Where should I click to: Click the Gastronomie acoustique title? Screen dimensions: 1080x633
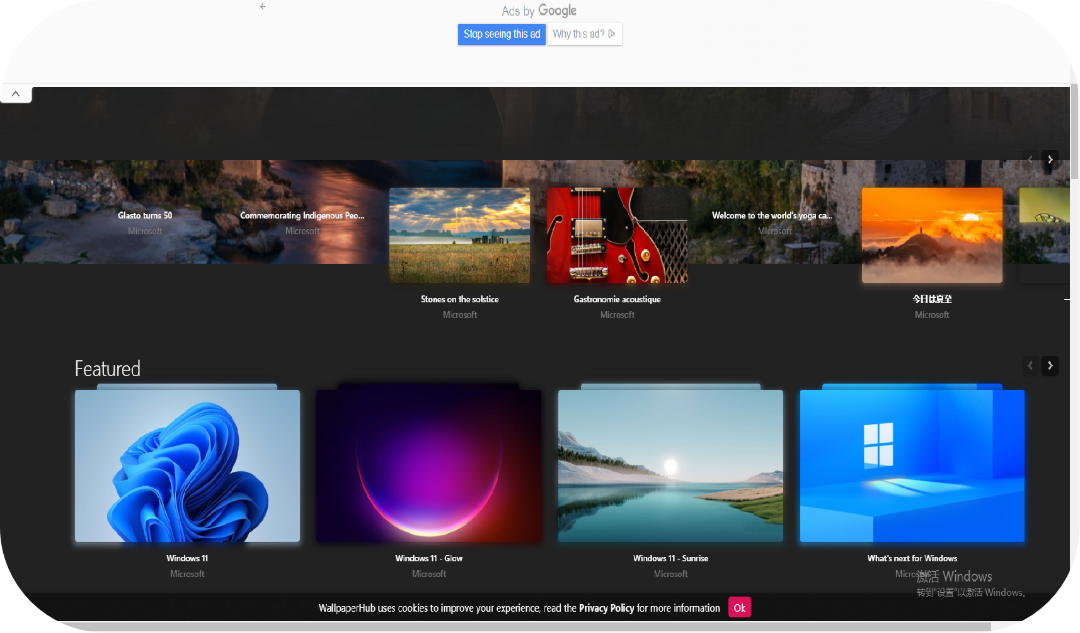click(x=617, y=299)
